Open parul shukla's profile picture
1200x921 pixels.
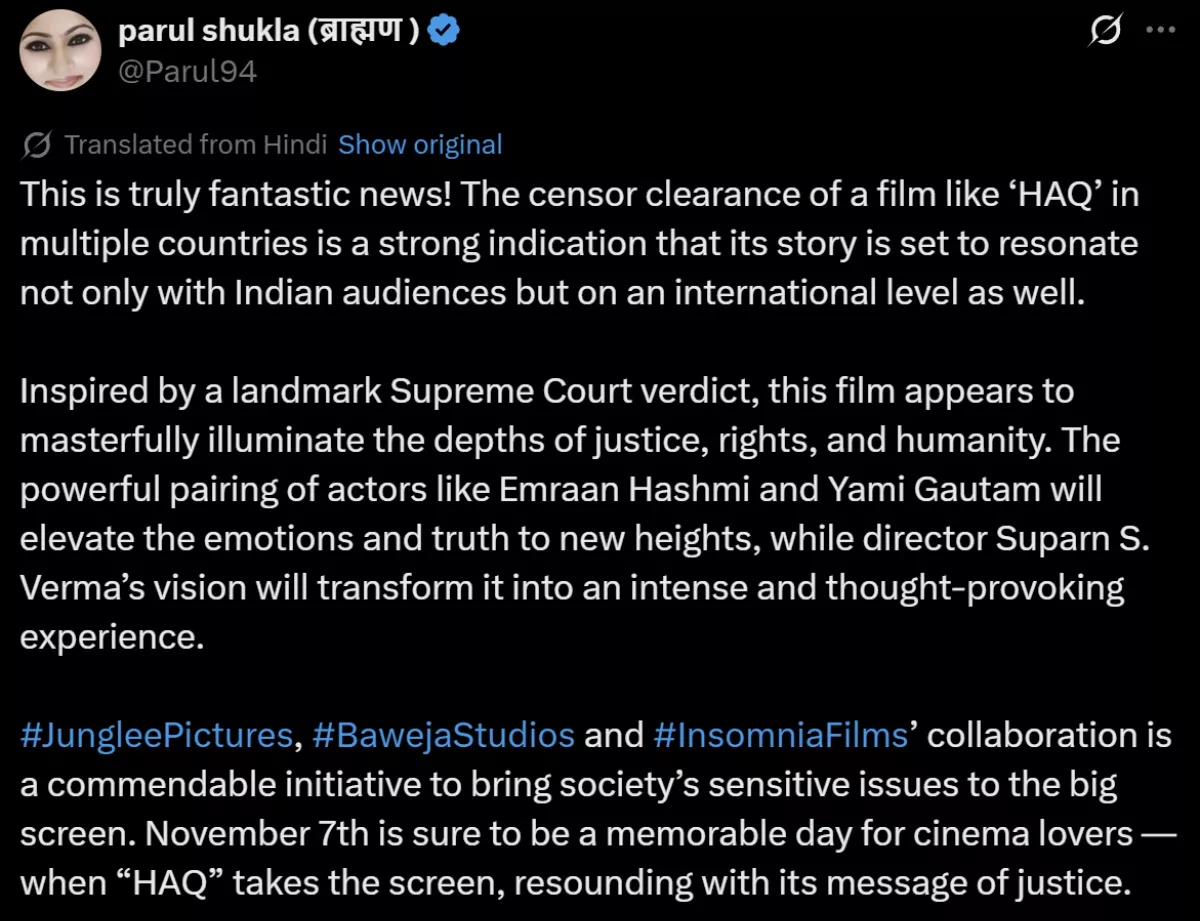(x=60, y=50)
